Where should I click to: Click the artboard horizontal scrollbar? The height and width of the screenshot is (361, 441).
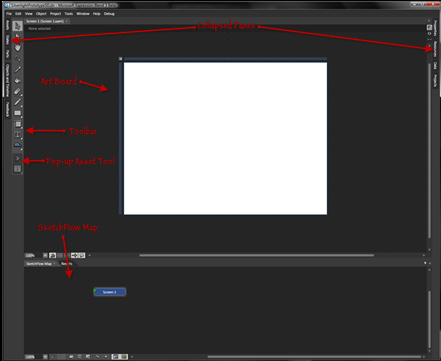coord(256,255)
